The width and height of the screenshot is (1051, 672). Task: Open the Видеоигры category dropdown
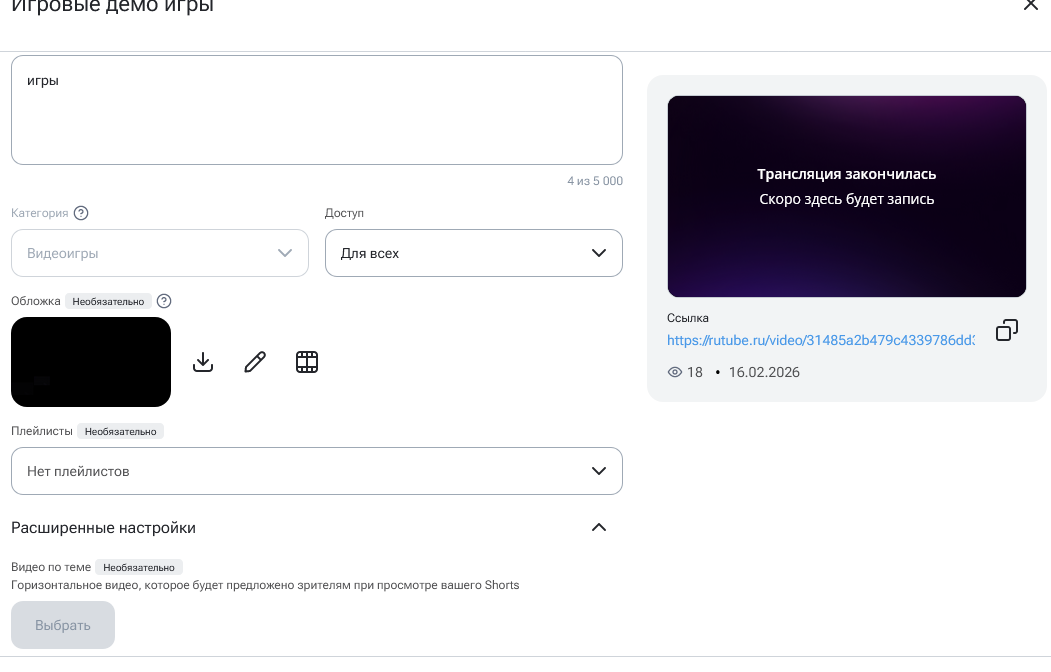(x=160, y=253)
